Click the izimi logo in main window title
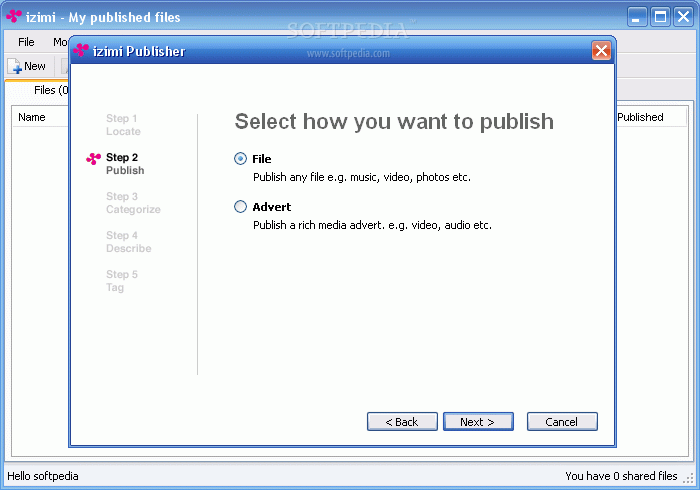Viewport: 700px width, 490px height. [14, 17]
